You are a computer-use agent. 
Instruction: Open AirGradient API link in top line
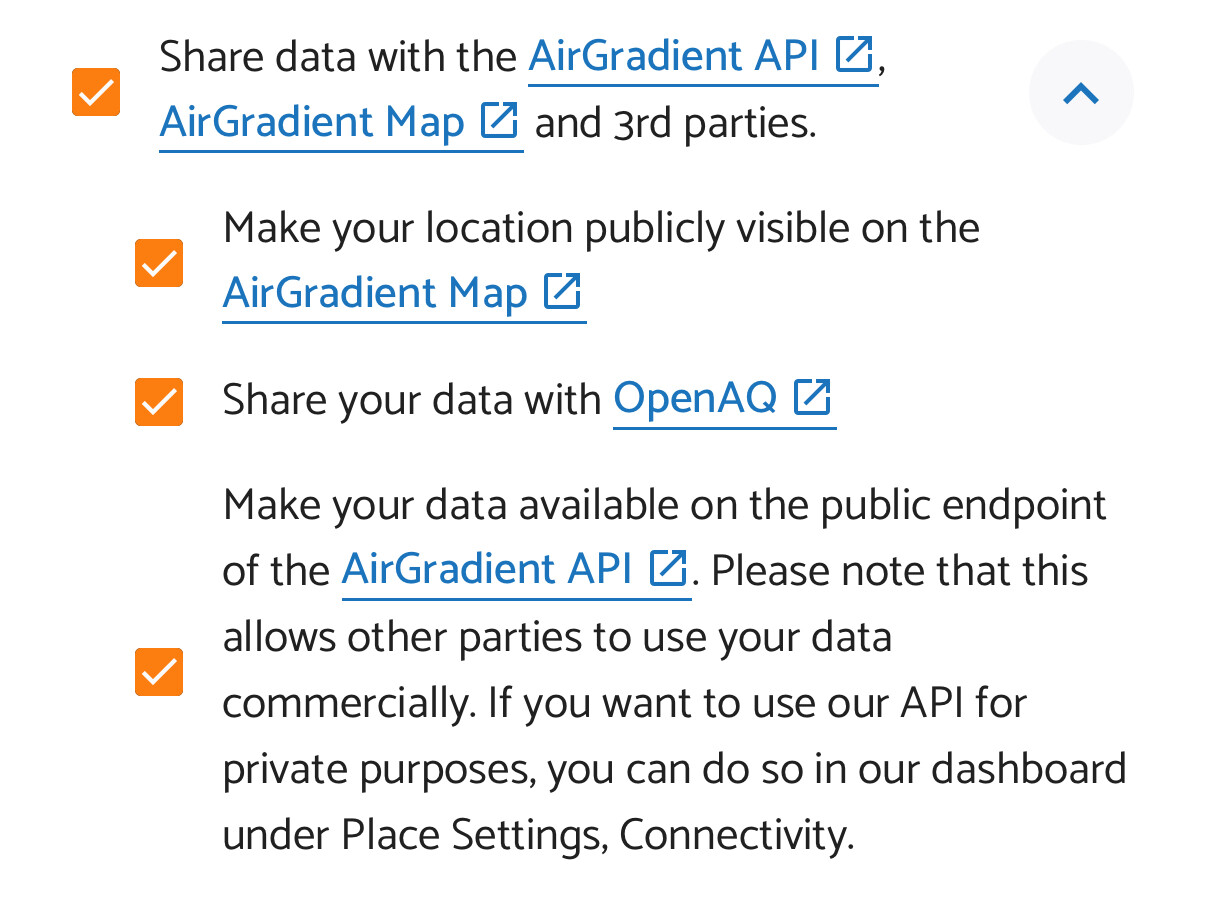point(702,57)
